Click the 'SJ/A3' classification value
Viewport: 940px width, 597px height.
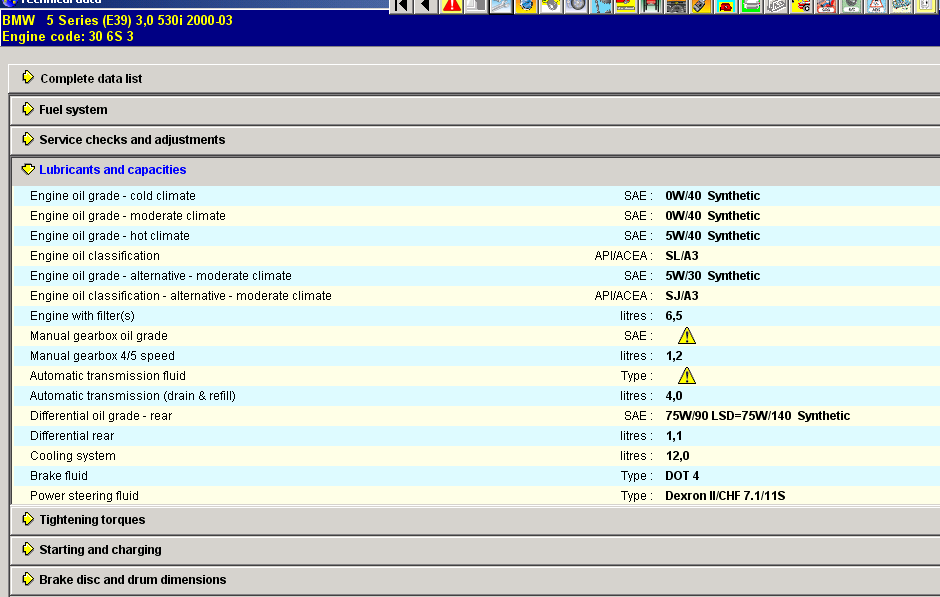click(x=682, y=296)
